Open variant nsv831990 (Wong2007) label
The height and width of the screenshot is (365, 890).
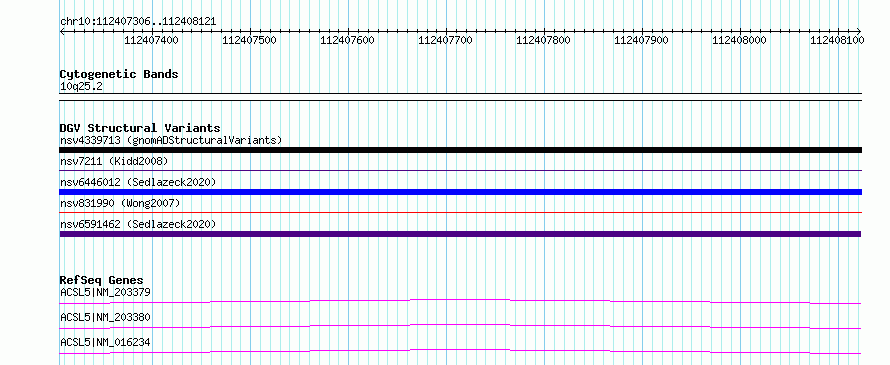120,203
